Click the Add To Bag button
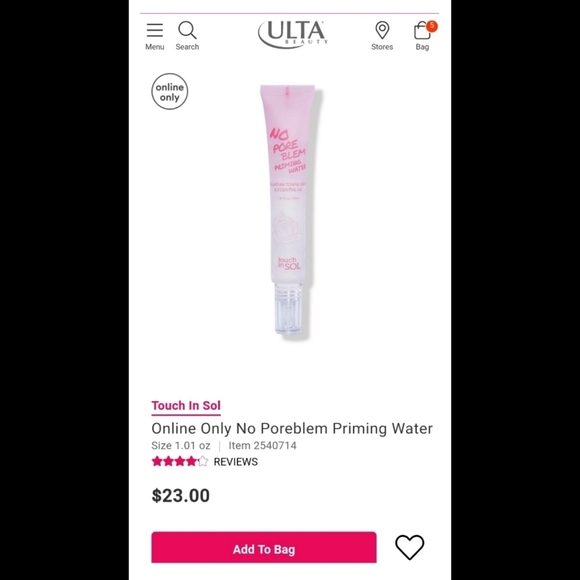The image size is (580, 580). (264, 547)
